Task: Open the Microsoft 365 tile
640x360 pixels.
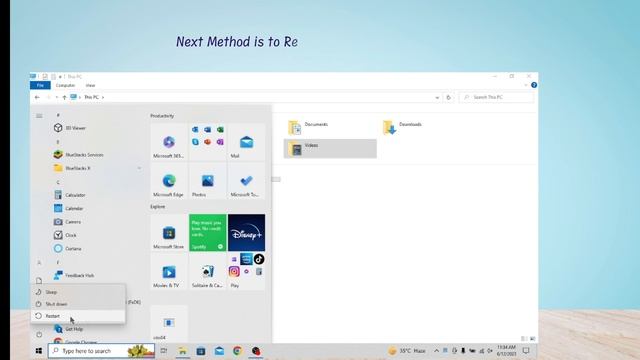Action: click(169, 142)
